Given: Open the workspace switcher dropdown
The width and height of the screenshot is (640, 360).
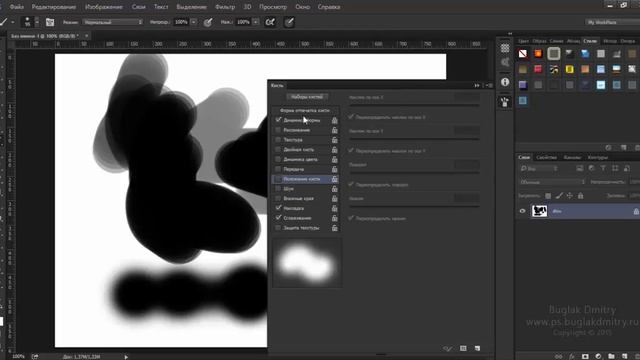Looking at the screenshot, I should click(612, 22).
